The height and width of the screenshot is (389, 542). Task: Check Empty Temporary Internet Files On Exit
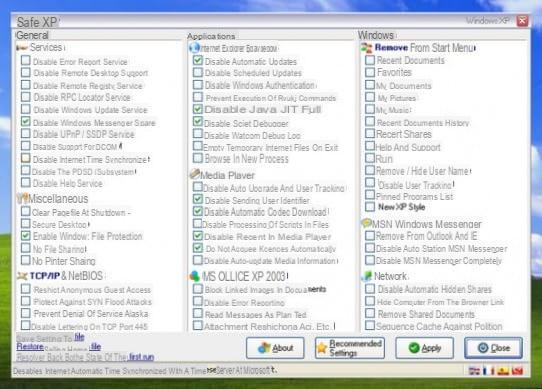coord(198,146)
